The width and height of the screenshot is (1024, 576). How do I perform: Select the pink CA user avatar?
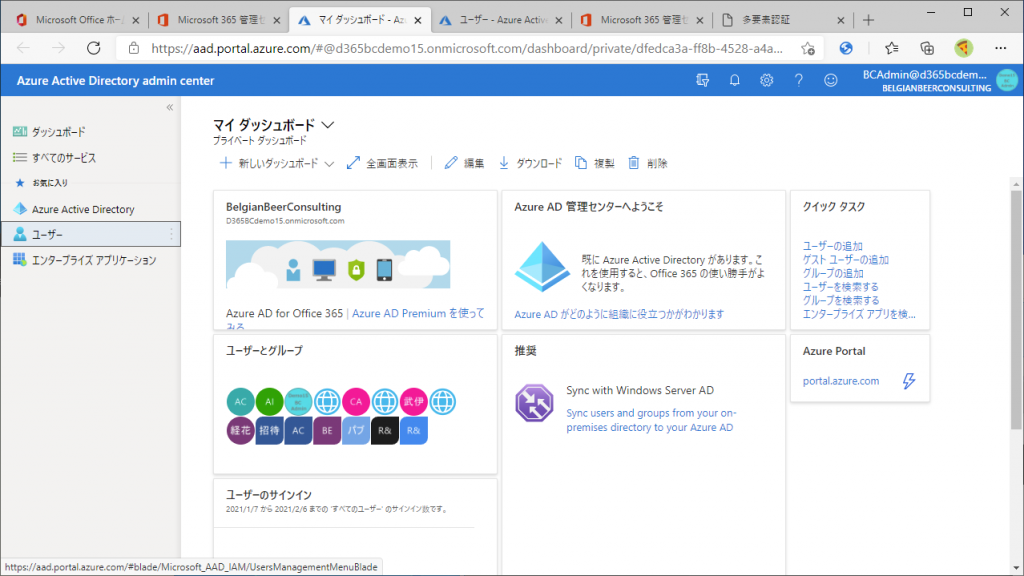click(x=356, y=402)
